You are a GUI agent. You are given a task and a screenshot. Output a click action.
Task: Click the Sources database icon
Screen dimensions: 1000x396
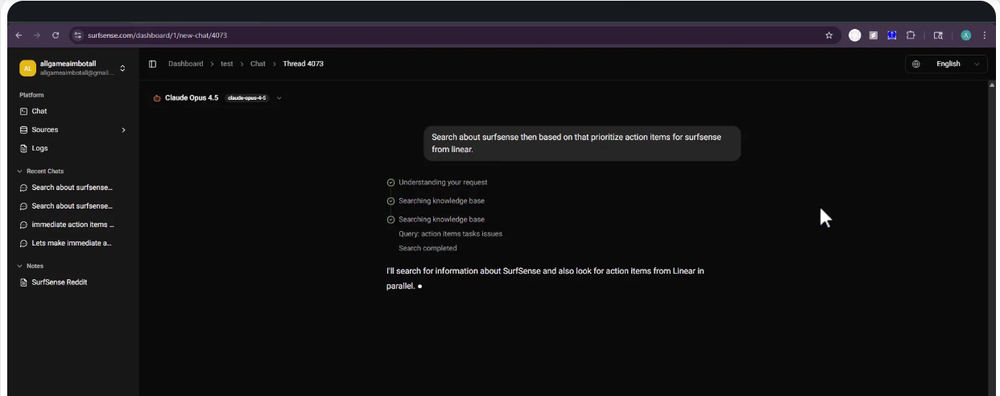24,129
